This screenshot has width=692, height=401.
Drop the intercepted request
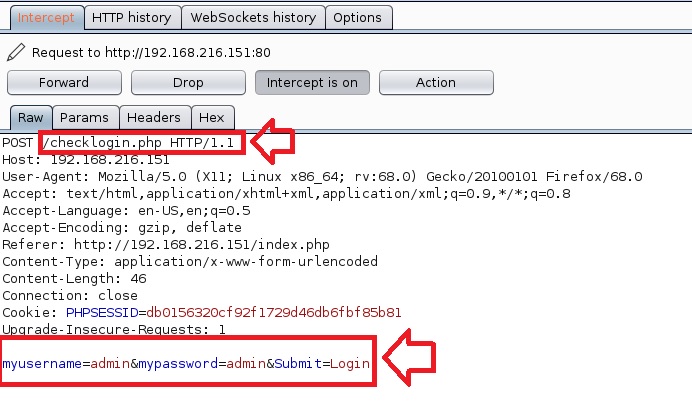click(x=187, y=82)
